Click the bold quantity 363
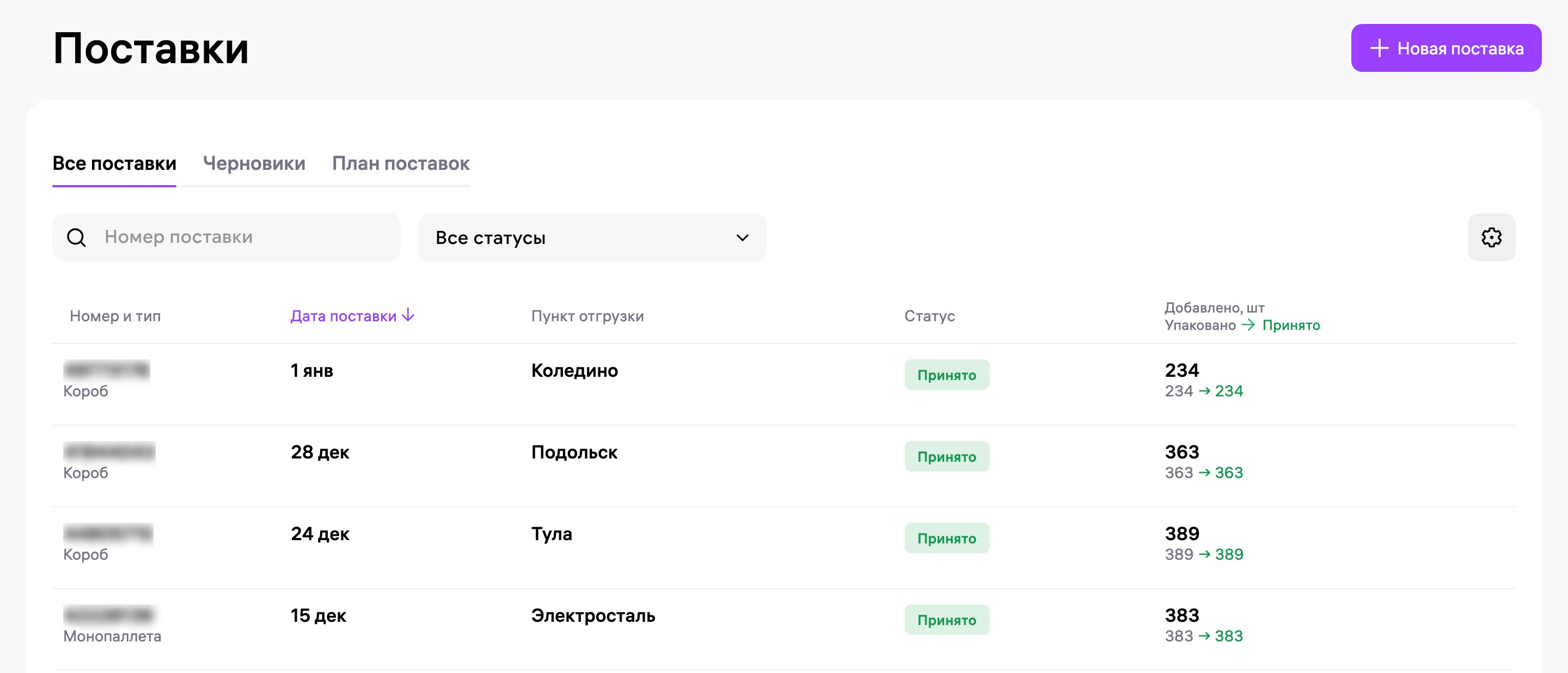 coord(1181,451)
